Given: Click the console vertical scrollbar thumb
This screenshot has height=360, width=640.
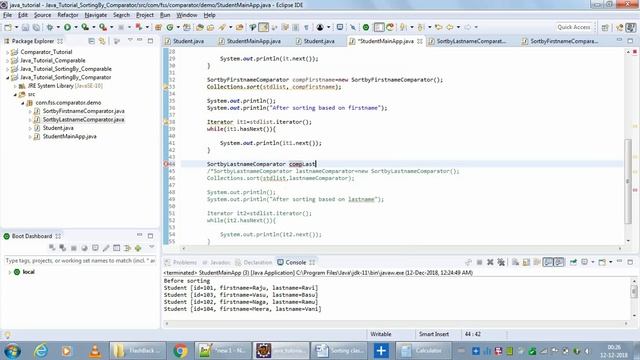Looking at the screenshot, I should [634, 291].
